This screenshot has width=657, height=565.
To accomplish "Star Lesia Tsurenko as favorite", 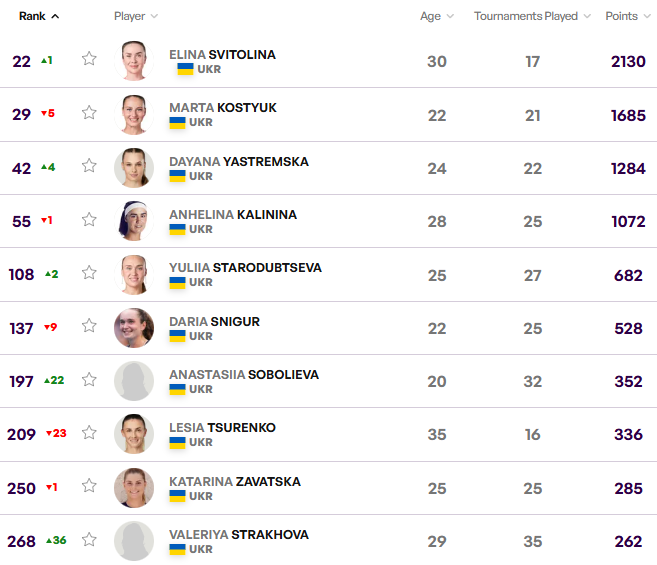I will (89, 433).
